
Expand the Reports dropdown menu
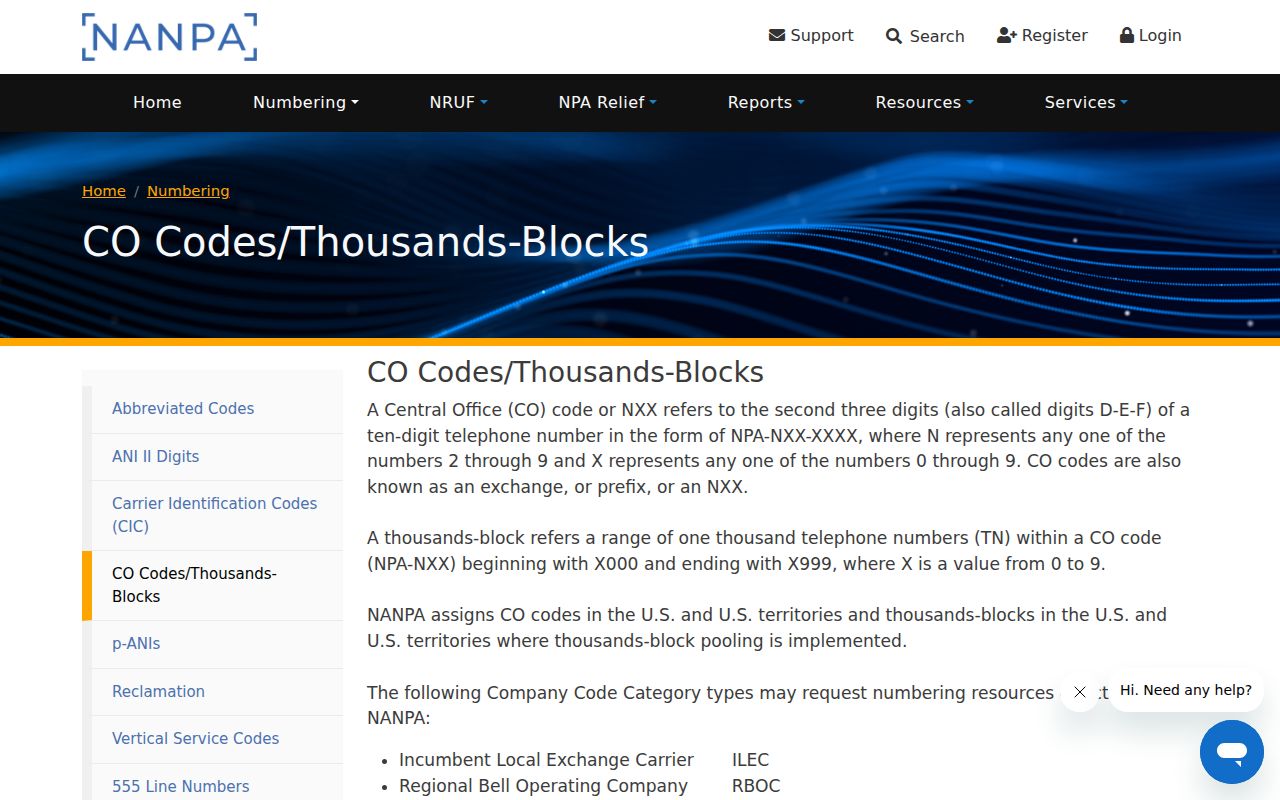click(766, 102)
